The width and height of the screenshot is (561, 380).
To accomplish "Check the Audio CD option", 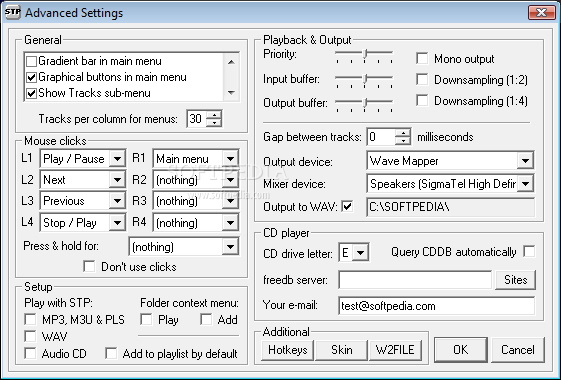I will 30,353.
